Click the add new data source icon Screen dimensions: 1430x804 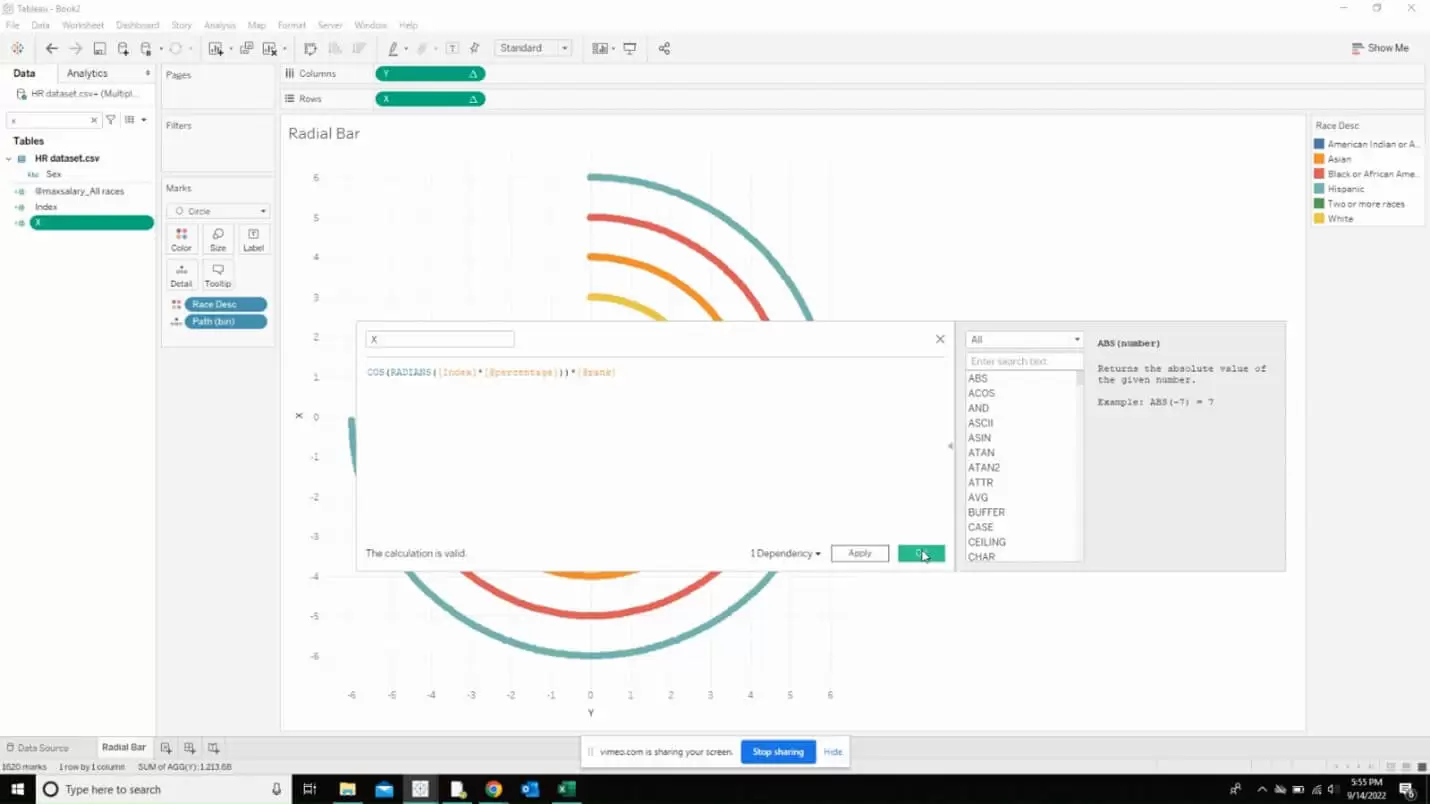point(123,48)
